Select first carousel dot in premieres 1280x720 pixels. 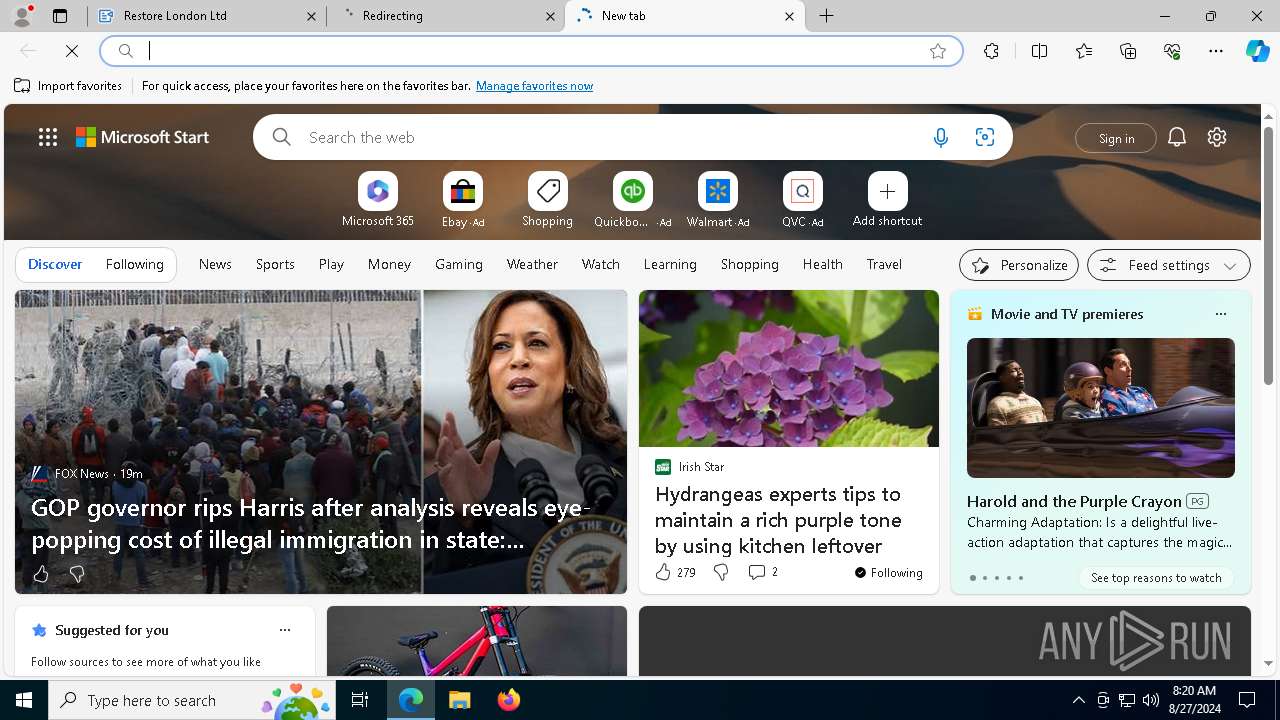click(x=973, y=578)
